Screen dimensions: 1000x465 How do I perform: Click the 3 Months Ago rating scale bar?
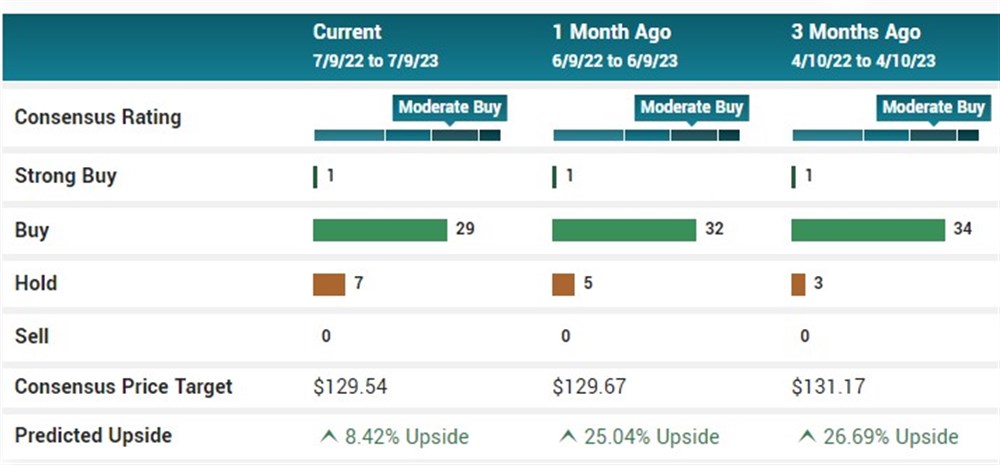pos(885,135)
